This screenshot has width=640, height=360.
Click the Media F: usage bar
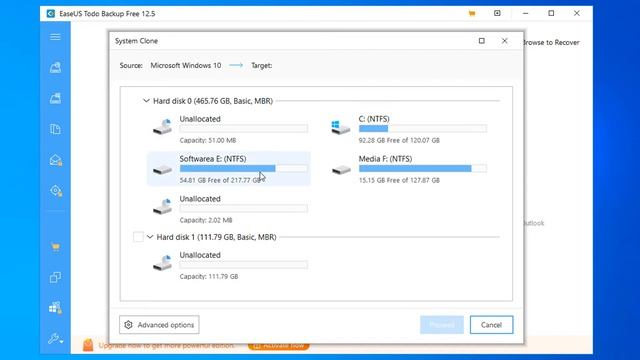pyautogui.click(x=422, y=169)
